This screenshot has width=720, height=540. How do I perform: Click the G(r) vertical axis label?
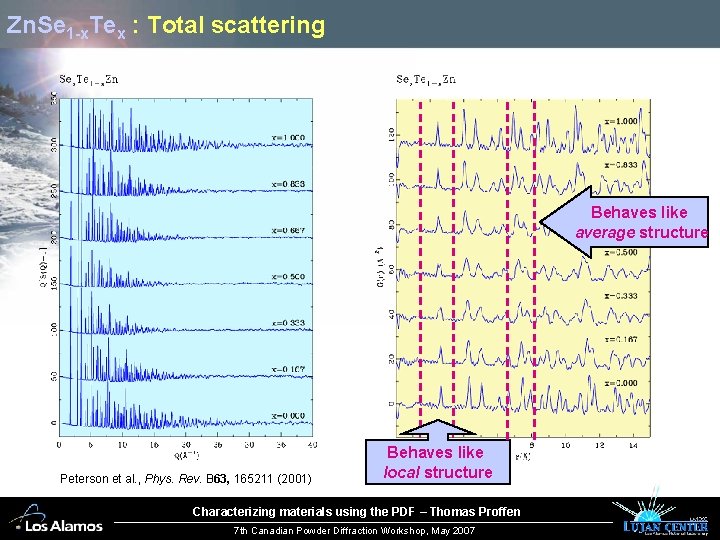coord(380,268)
